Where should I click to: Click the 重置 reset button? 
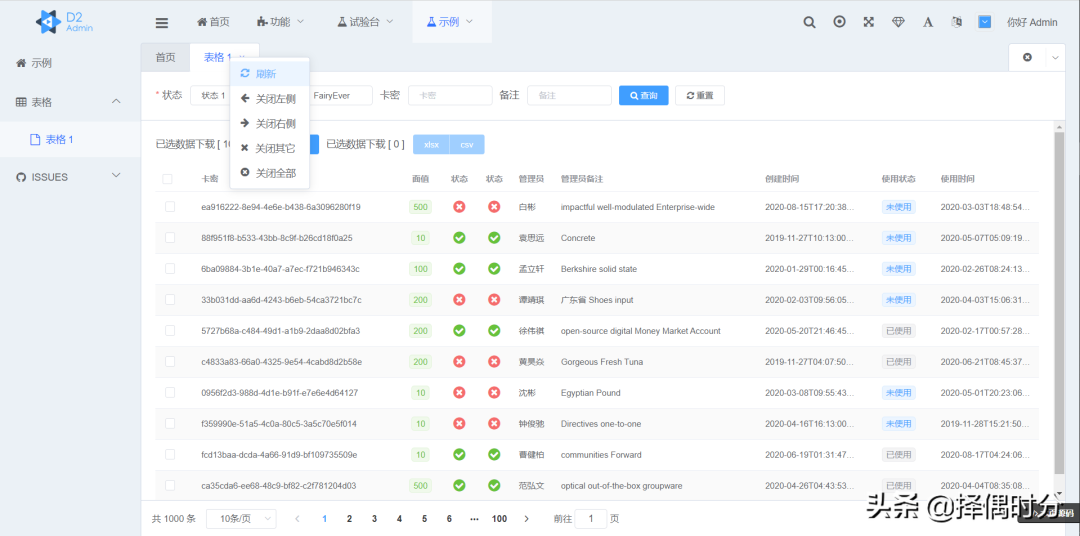tap(699, 95)
